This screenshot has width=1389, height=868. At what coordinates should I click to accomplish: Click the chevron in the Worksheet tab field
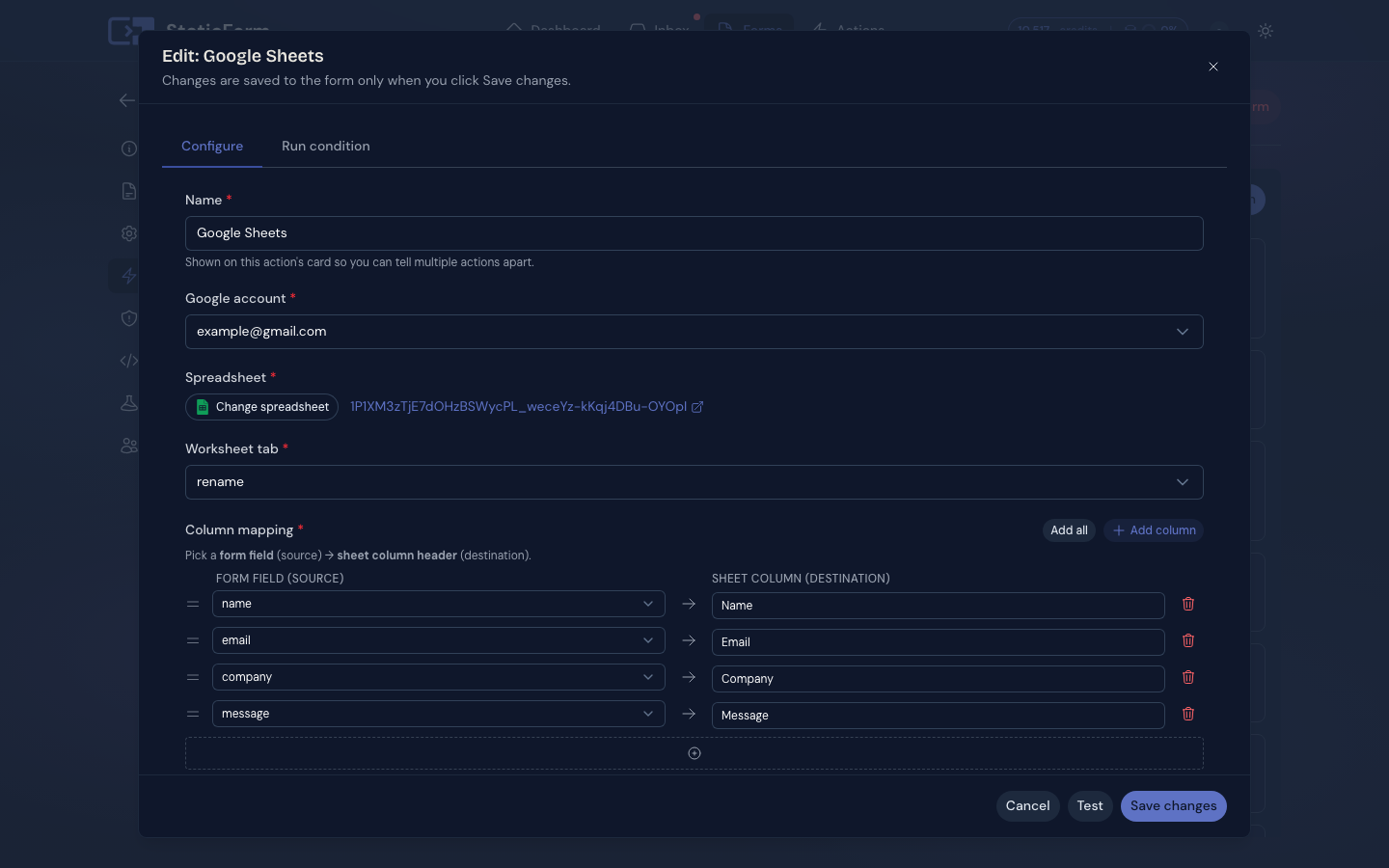tap(1183, 482)
